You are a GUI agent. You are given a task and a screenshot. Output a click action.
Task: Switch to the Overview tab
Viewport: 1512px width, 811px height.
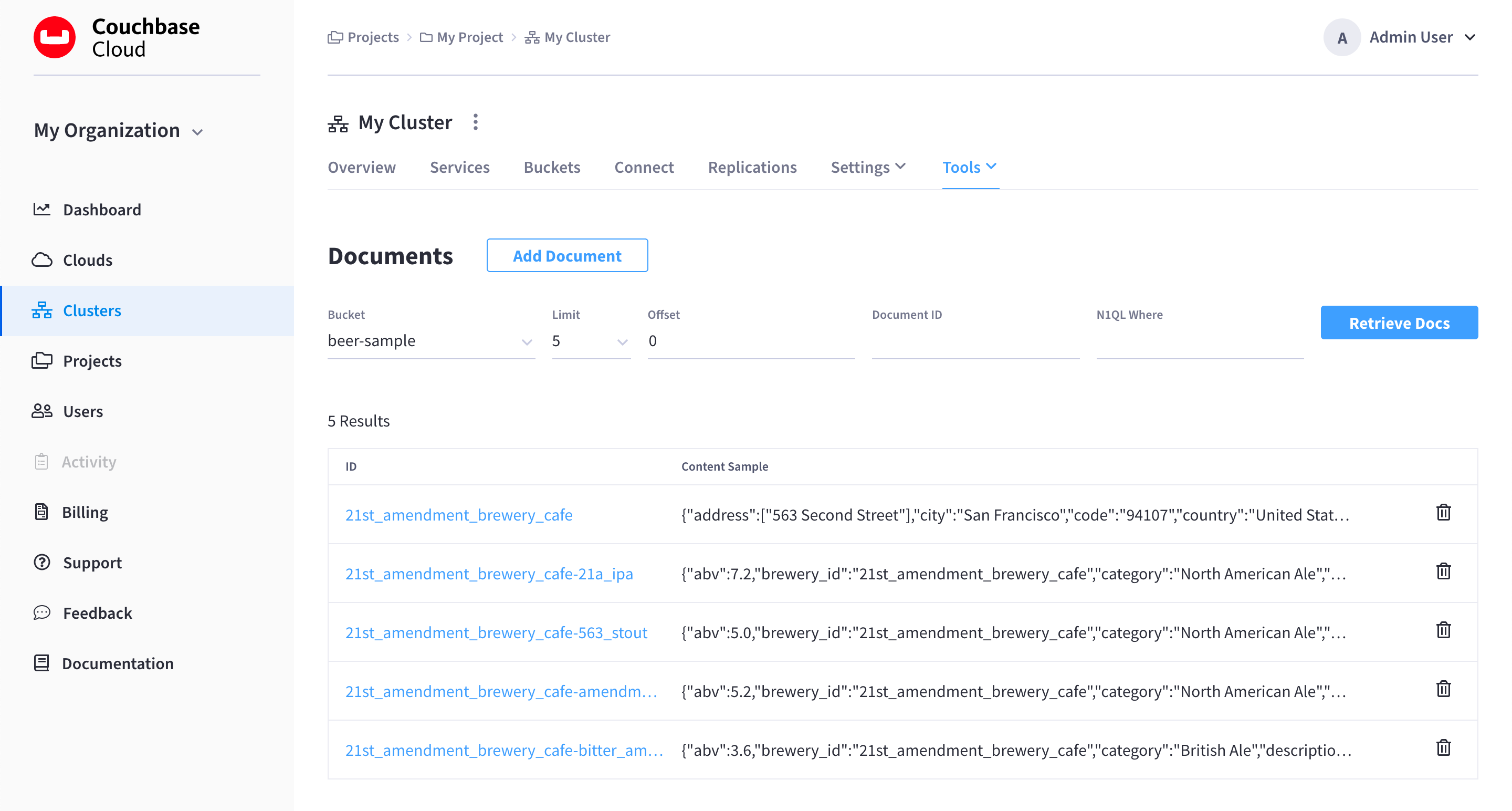(362, 168)
